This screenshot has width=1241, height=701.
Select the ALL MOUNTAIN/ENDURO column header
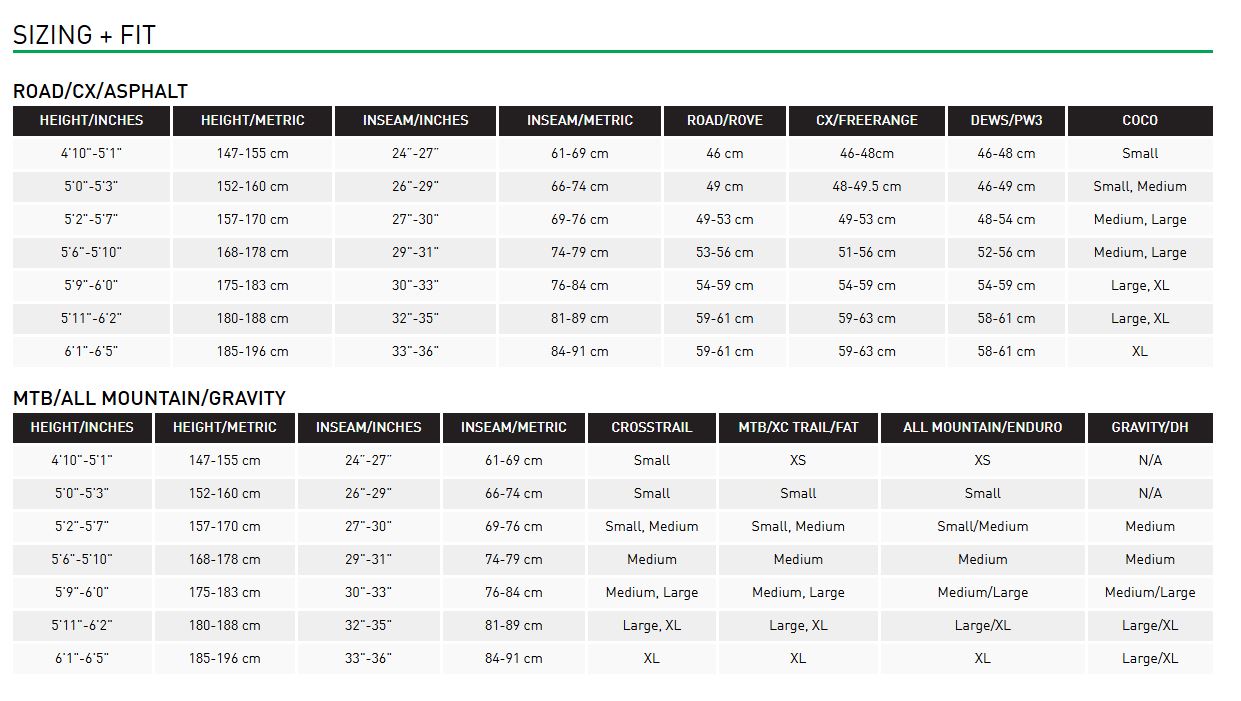coord(982,427)
